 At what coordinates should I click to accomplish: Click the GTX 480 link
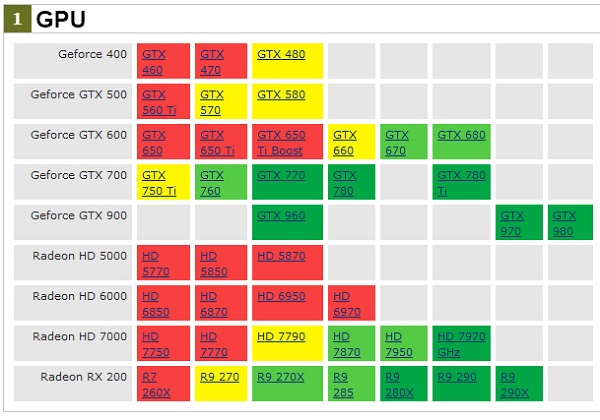[281, 54]
